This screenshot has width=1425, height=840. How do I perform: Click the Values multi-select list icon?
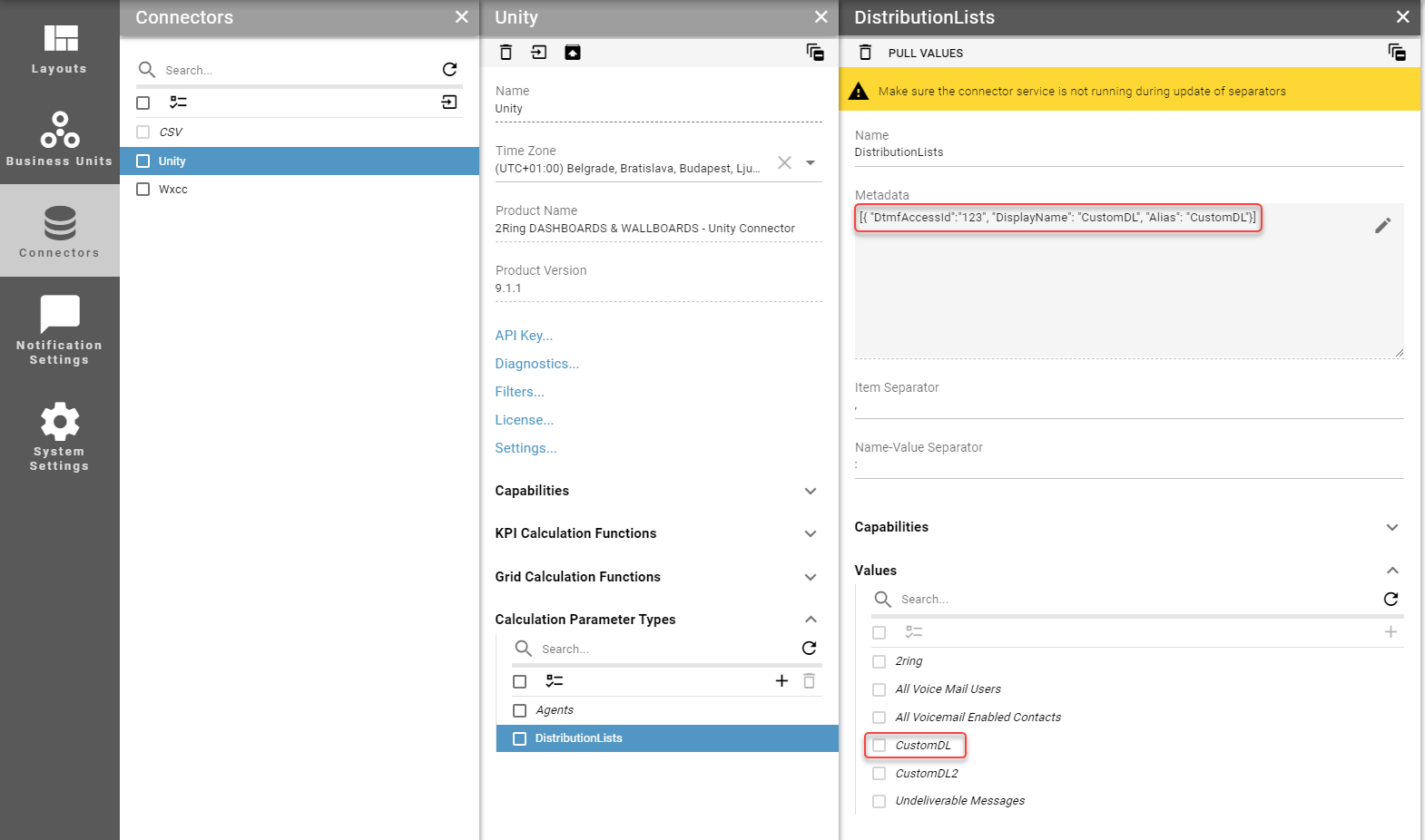914,632
